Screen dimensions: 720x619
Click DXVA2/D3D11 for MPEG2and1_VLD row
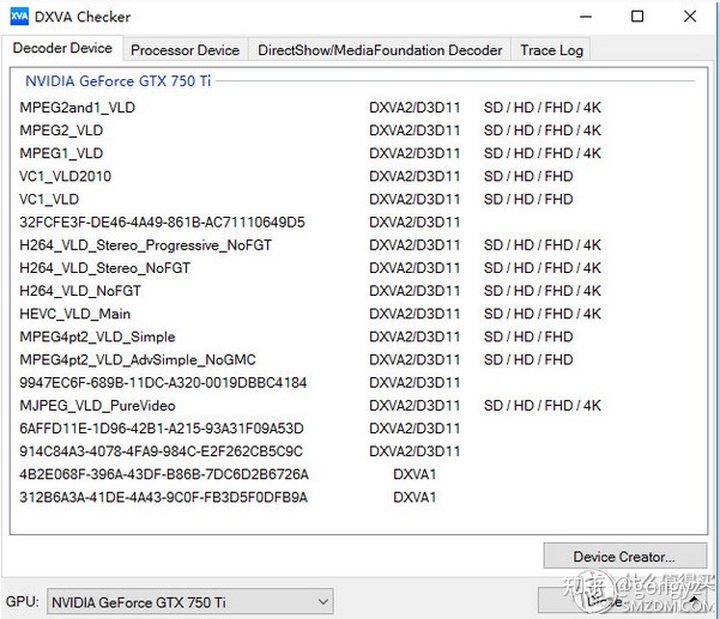414,107
